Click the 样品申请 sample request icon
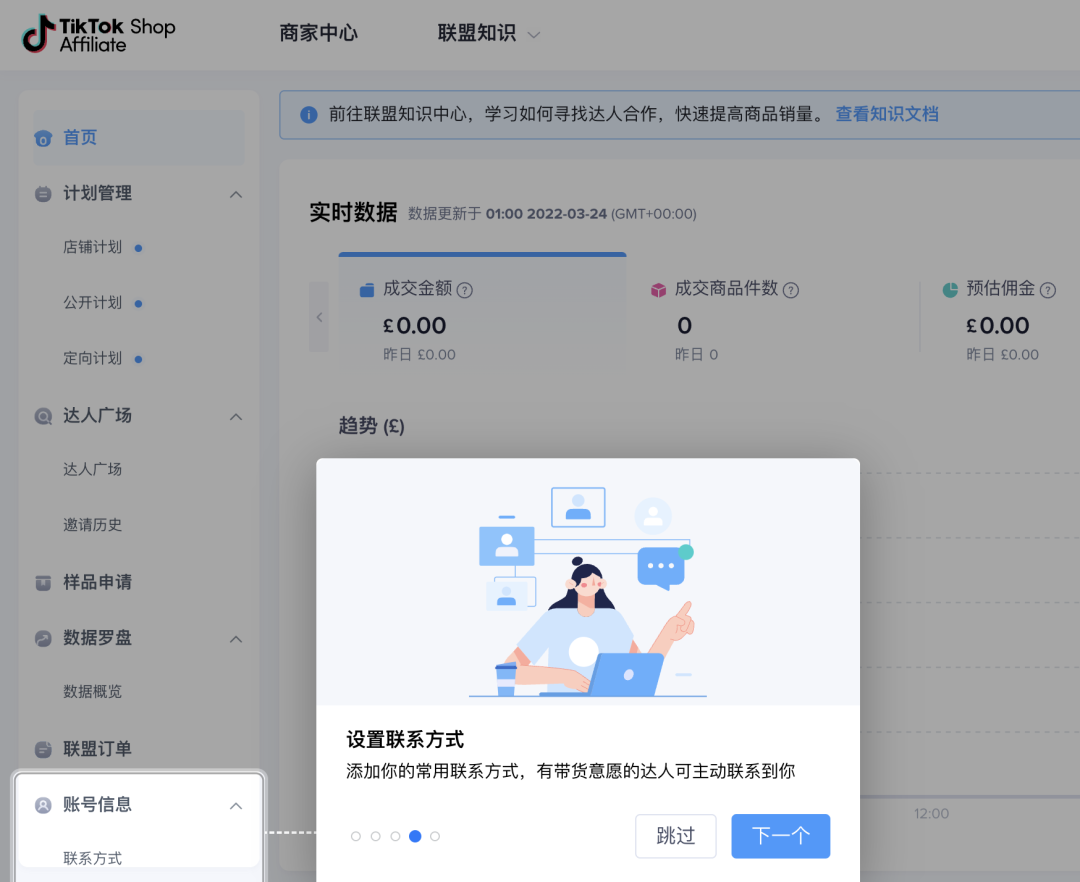1080x882 pixels. tap(42, 582)
